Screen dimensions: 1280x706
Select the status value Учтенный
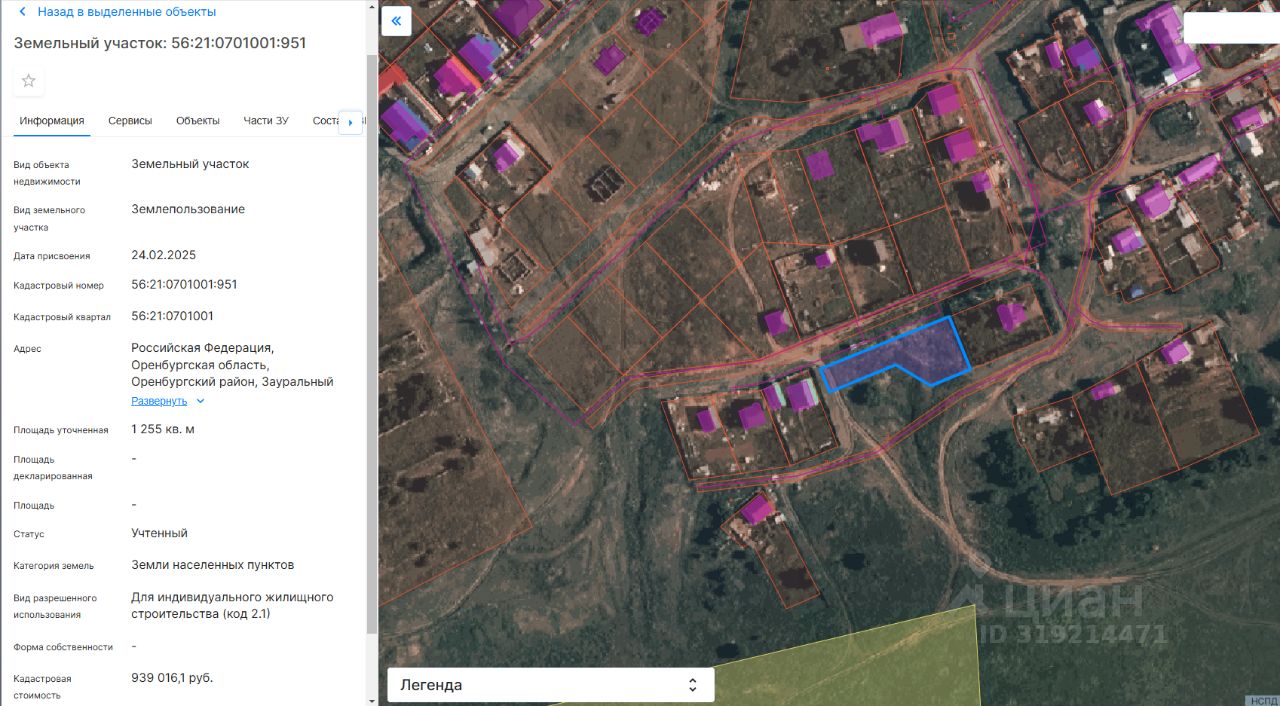(159, 533)
